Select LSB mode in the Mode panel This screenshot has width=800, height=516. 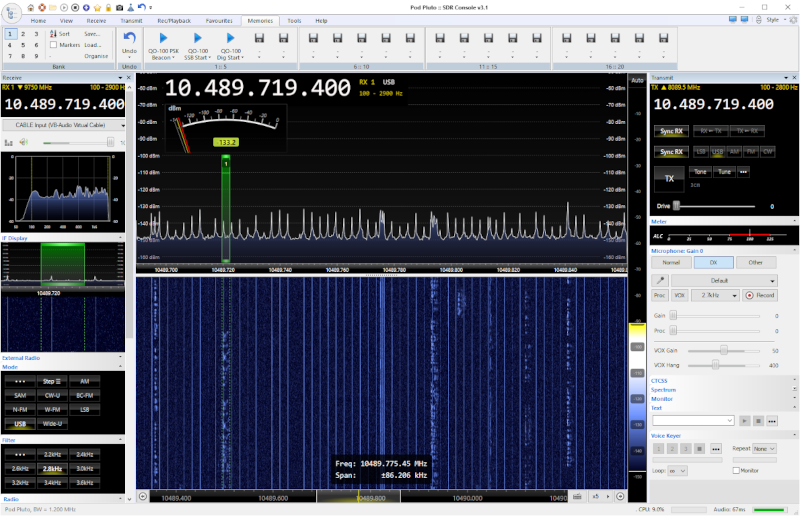click(x=85, y=410)
